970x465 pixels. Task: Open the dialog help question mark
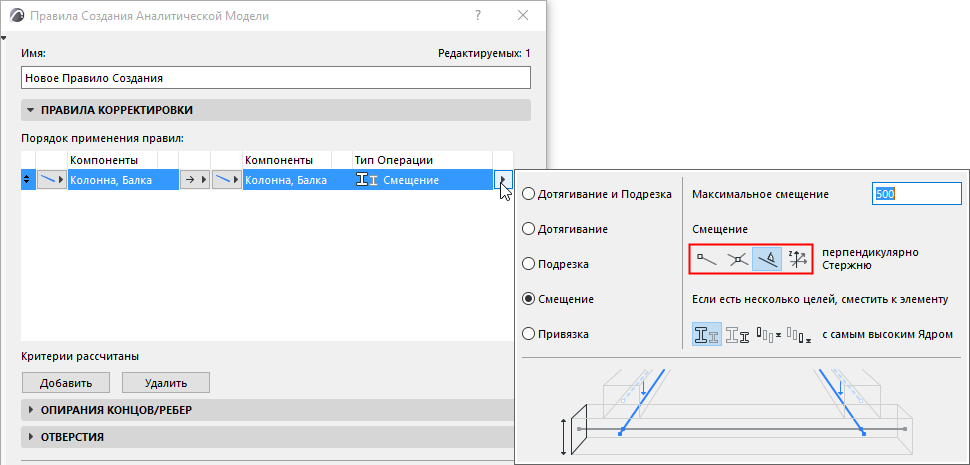(478, 16)
